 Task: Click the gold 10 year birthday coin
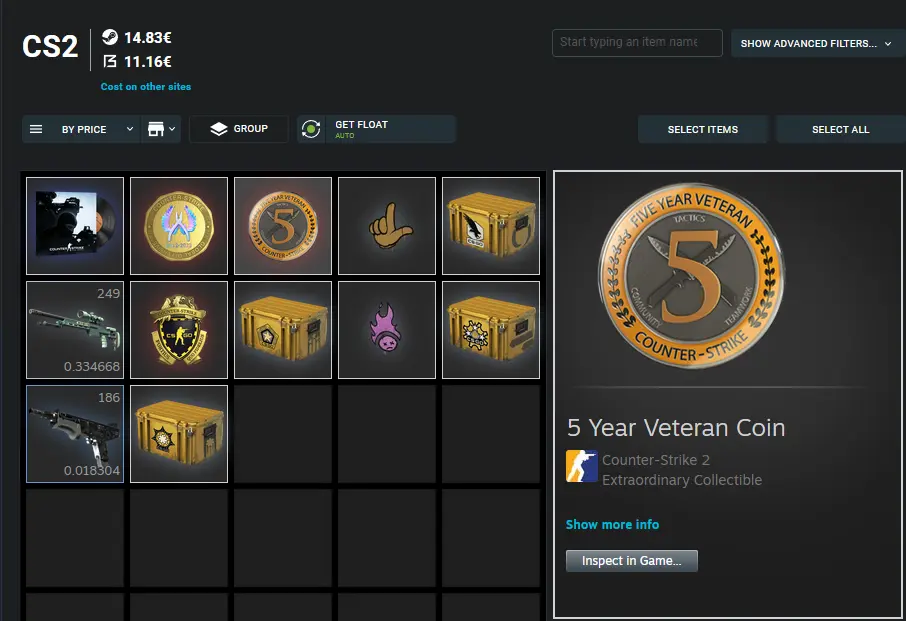pos(179,226)
